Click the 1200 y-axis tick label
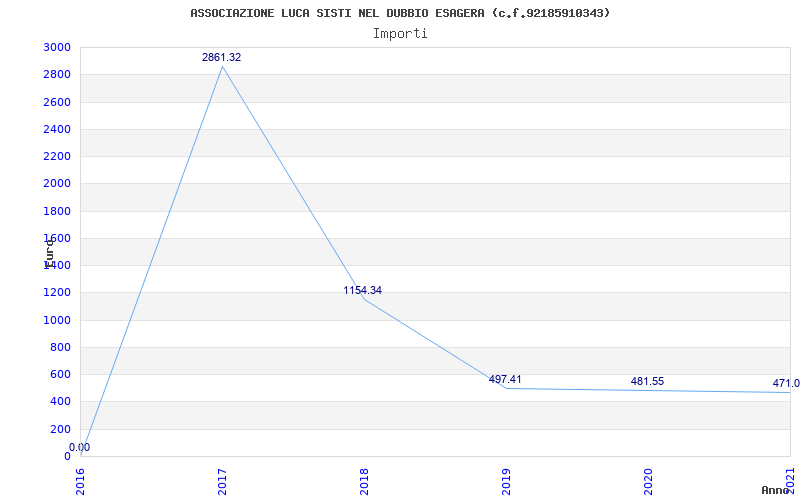Image resolution: width=800 pixels, height=500 pixels. coord(58,292)
